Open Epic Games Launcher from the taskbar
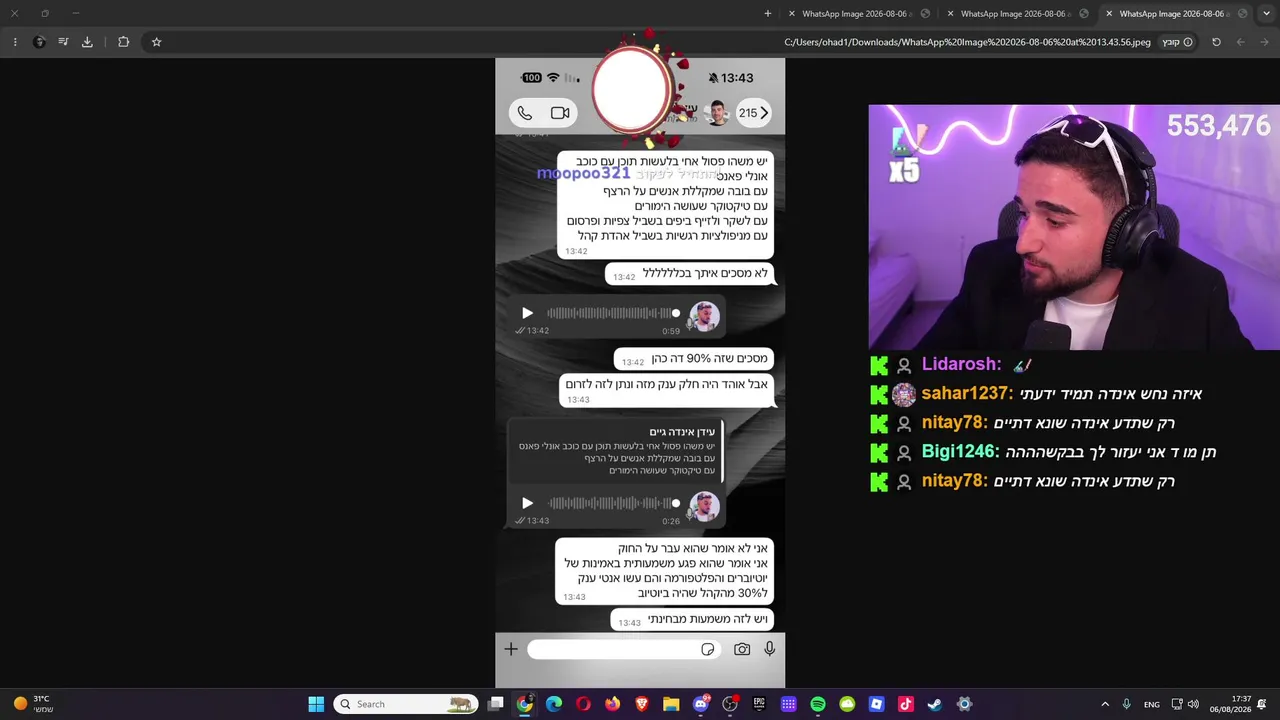Screen dimensions: 1280x720 click(x=759, y=704)
